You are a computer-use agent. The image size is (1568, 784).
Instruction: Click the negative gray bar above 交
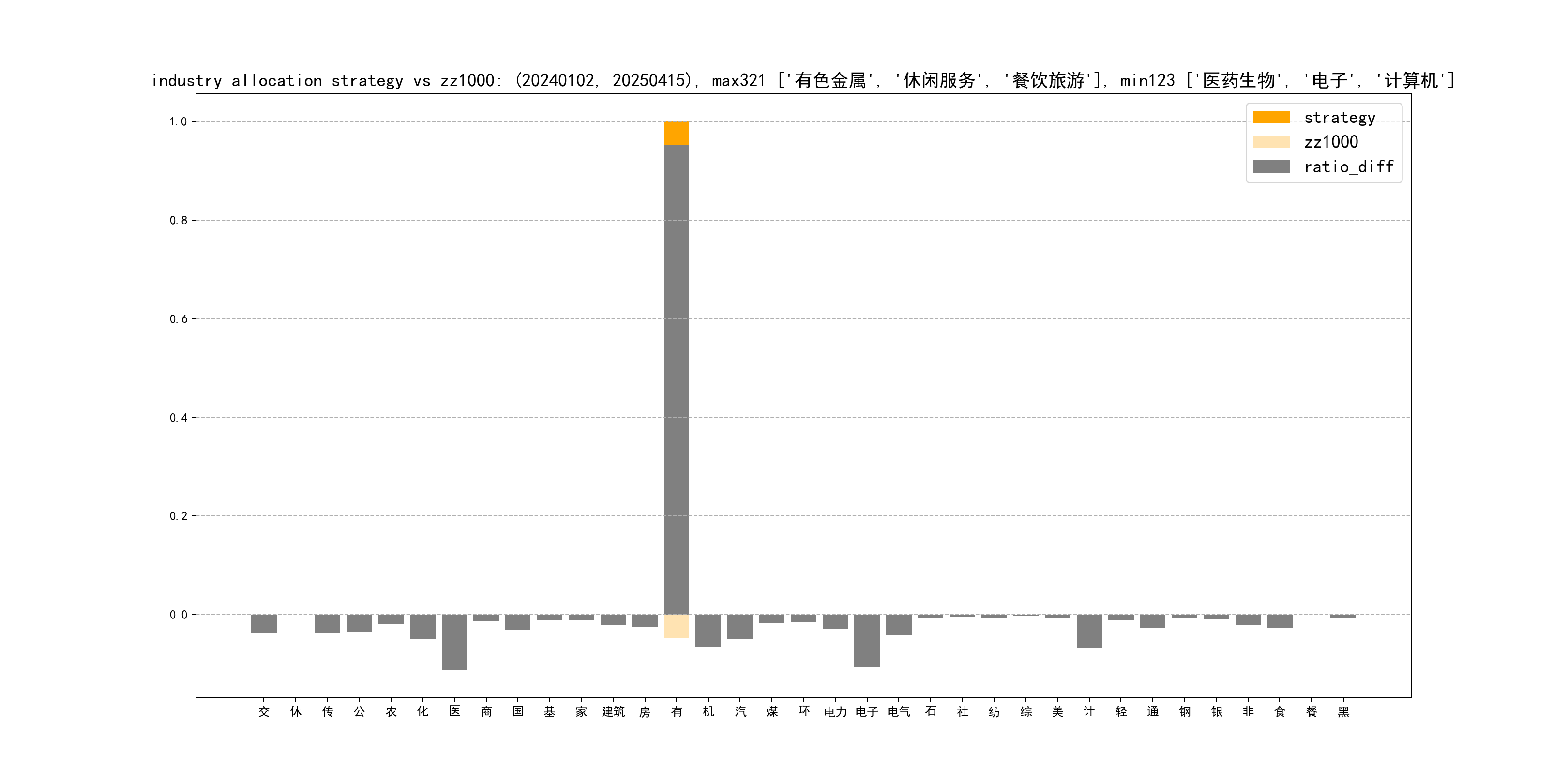(264, 624)
